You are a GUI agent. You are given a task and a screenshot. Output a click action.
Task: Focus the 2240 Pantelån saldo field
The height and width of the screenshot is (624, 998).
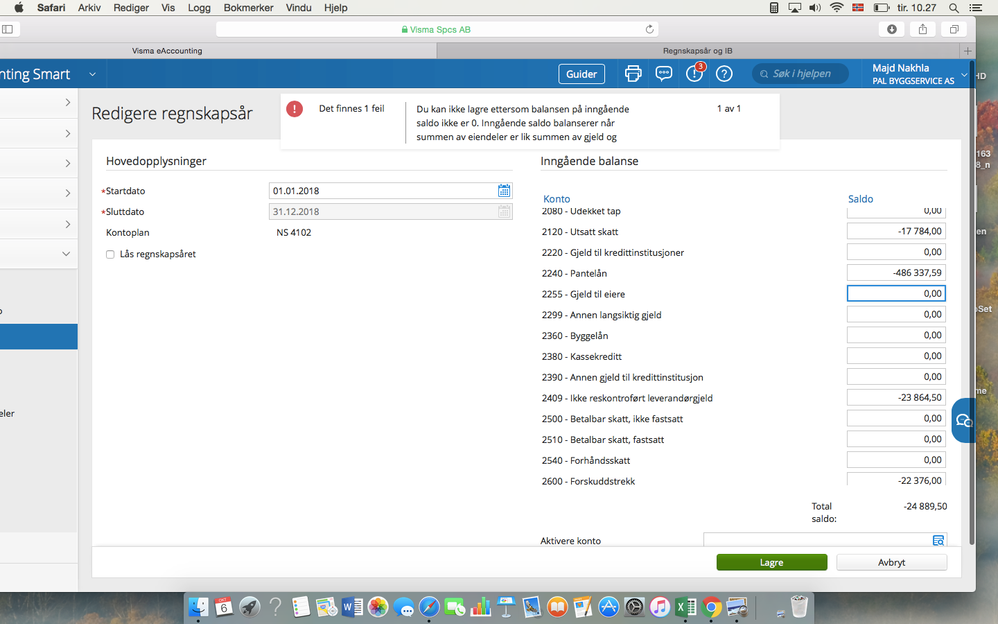pyautogui.click(x=896, y=273)
